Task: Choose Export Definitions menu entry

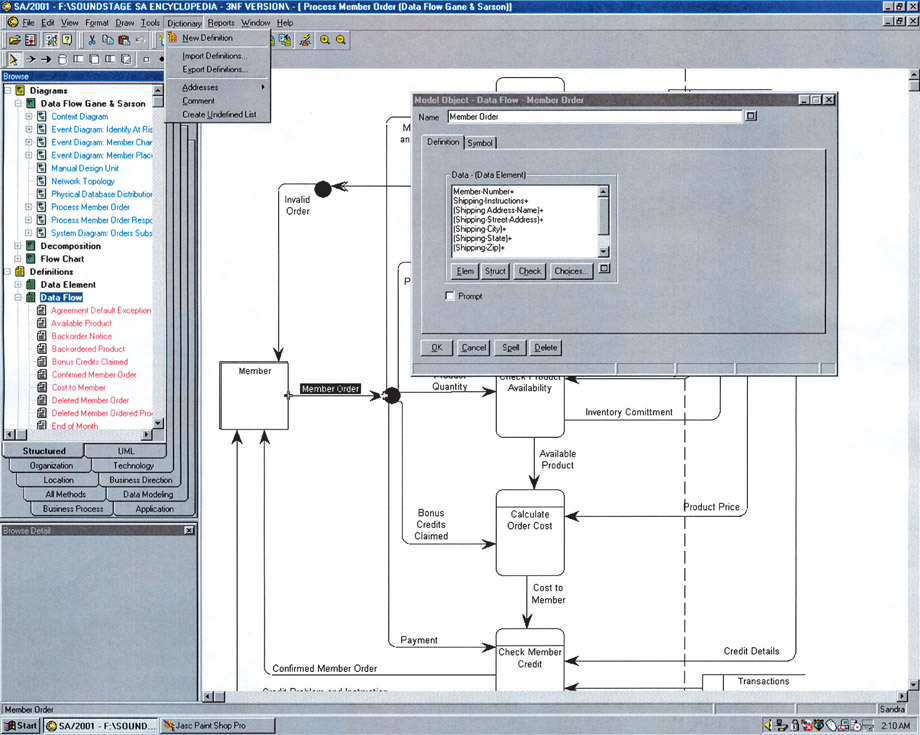Action: [x=218, y=69]
